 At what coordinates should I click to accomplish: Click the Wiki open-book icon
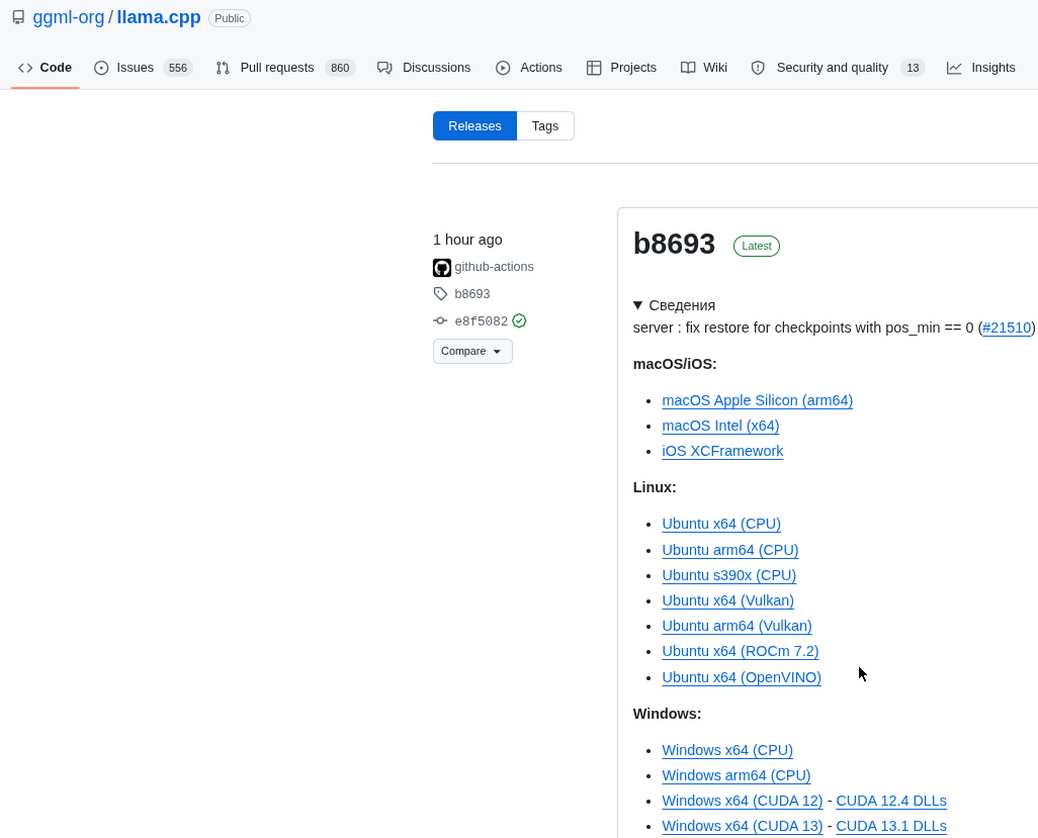coord(688,68)
